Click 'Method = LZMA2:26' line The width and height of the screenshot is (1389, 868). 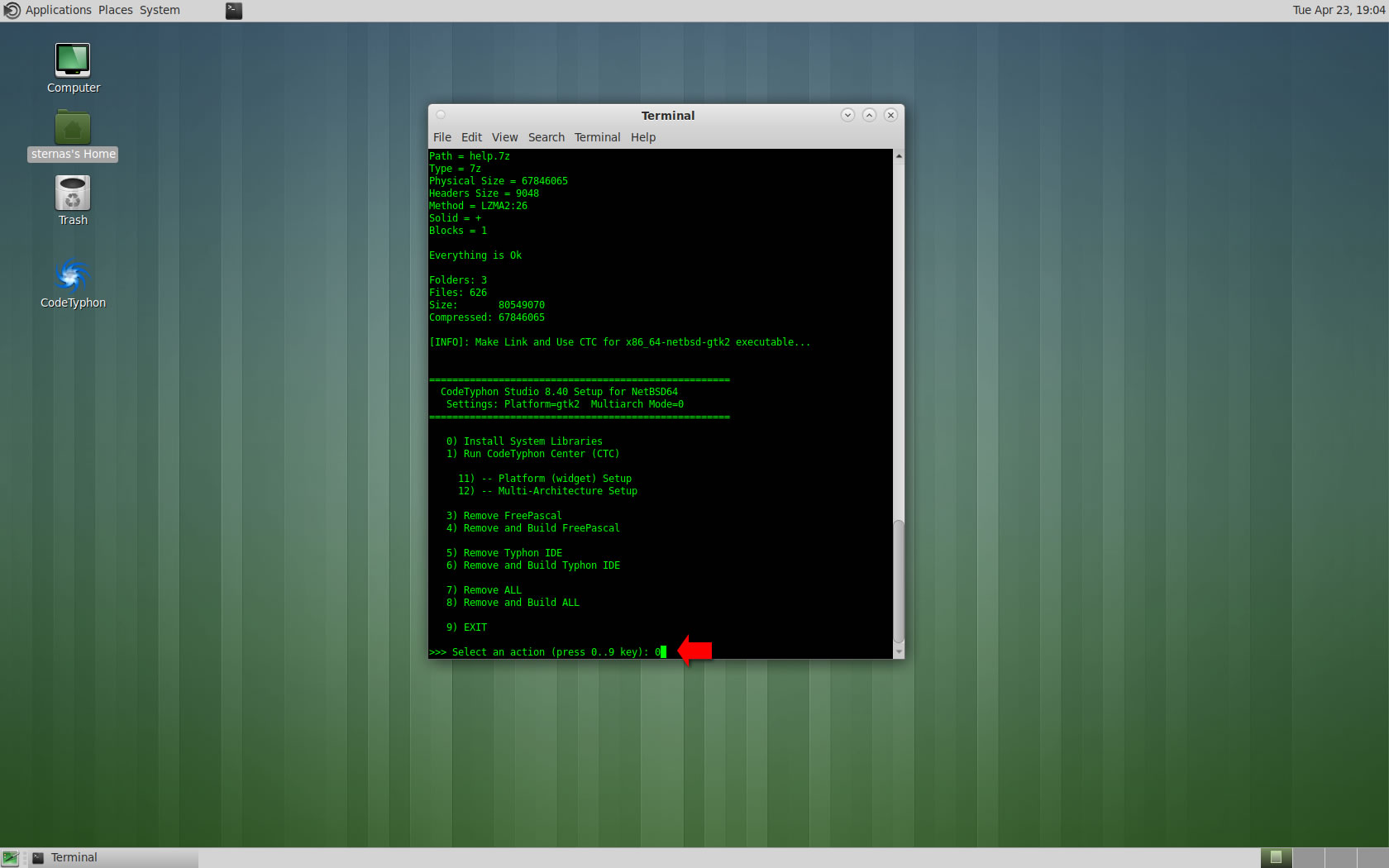point(478,206)
